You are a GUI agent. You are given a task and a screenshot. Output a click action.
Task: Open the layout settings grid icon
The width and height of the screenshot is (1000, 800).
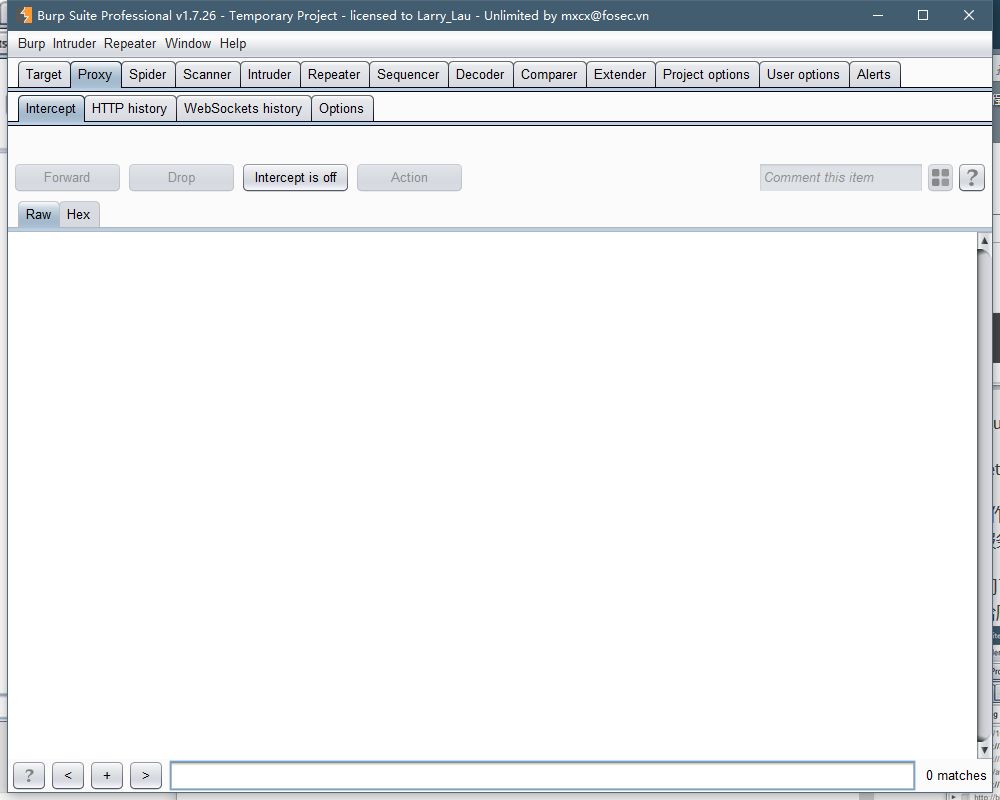(x=940, y=177)
